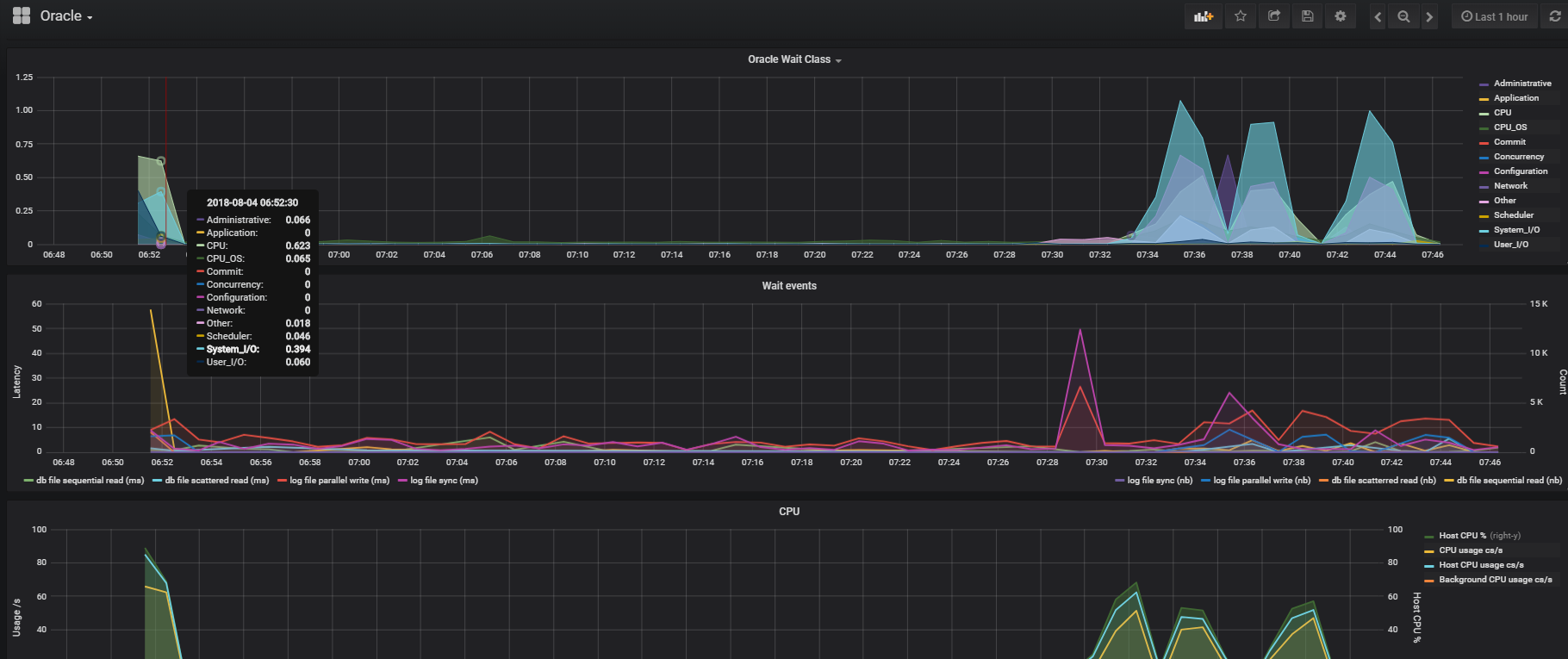Toggle Background CPU usage cs/s legend entry

[x=1495, y=580]
